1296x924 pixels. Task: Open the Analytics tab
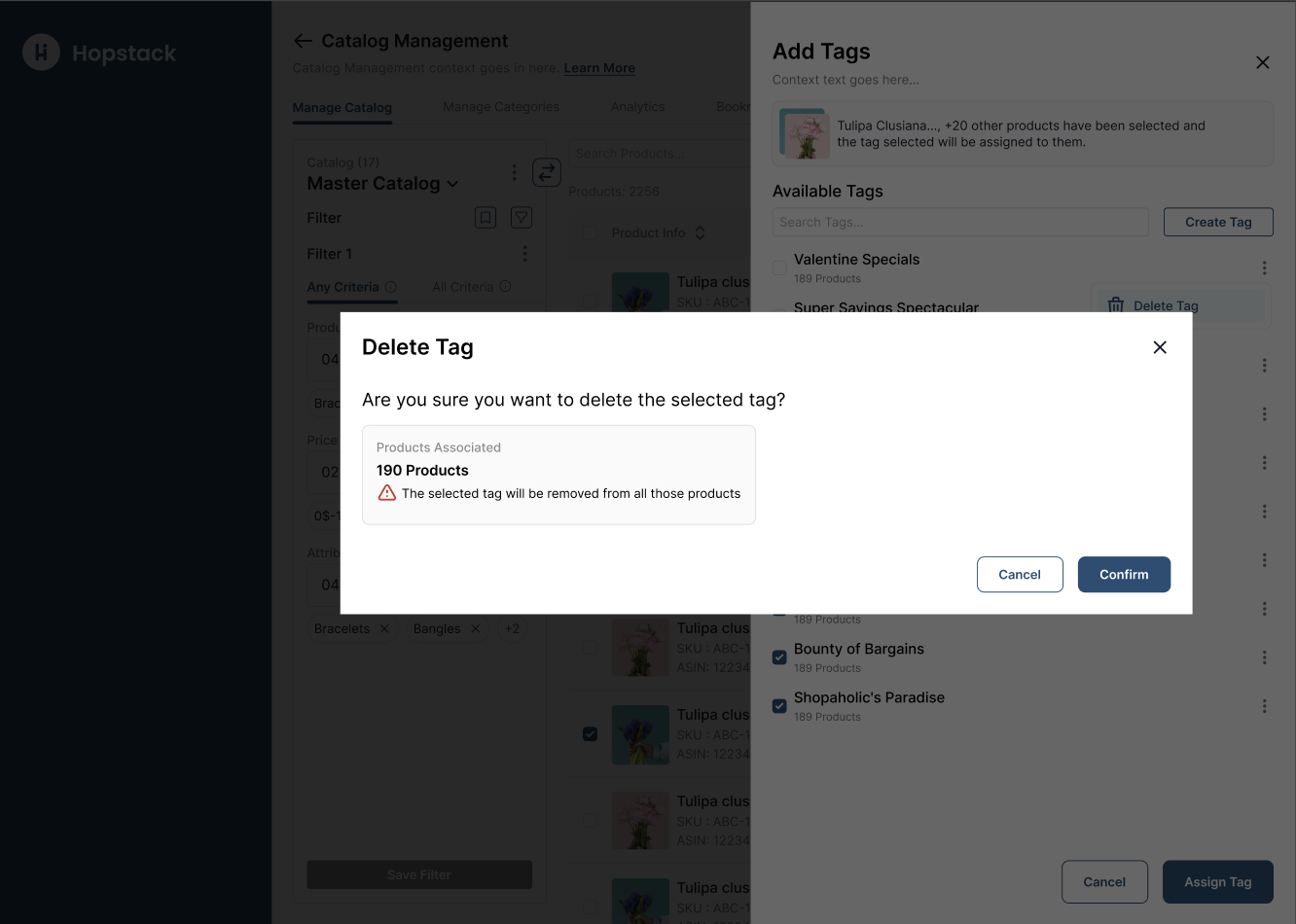pyautogui.click(x=637, y=107)
